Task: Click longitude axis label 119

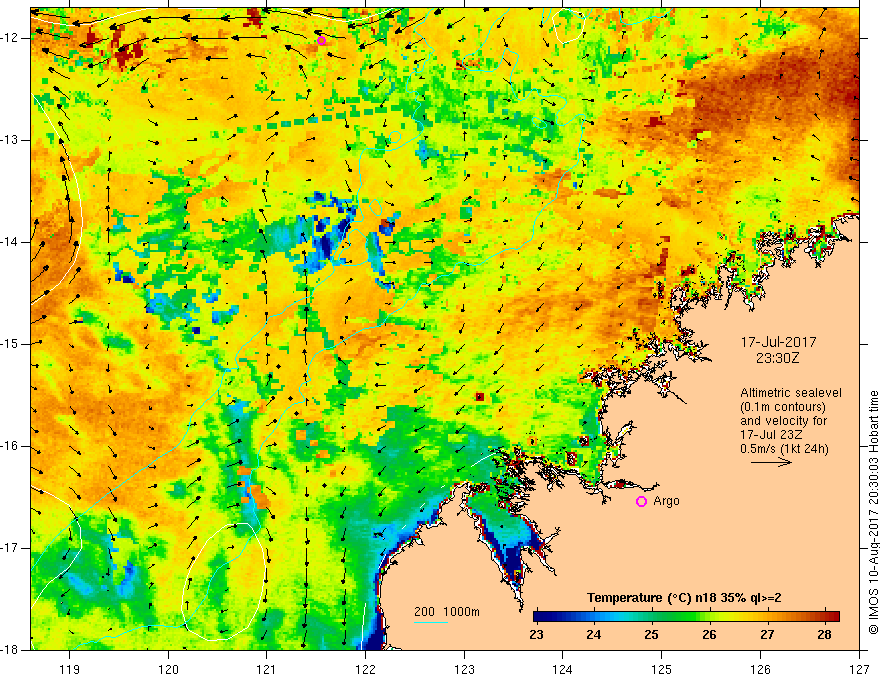Action: coord(70,669)
